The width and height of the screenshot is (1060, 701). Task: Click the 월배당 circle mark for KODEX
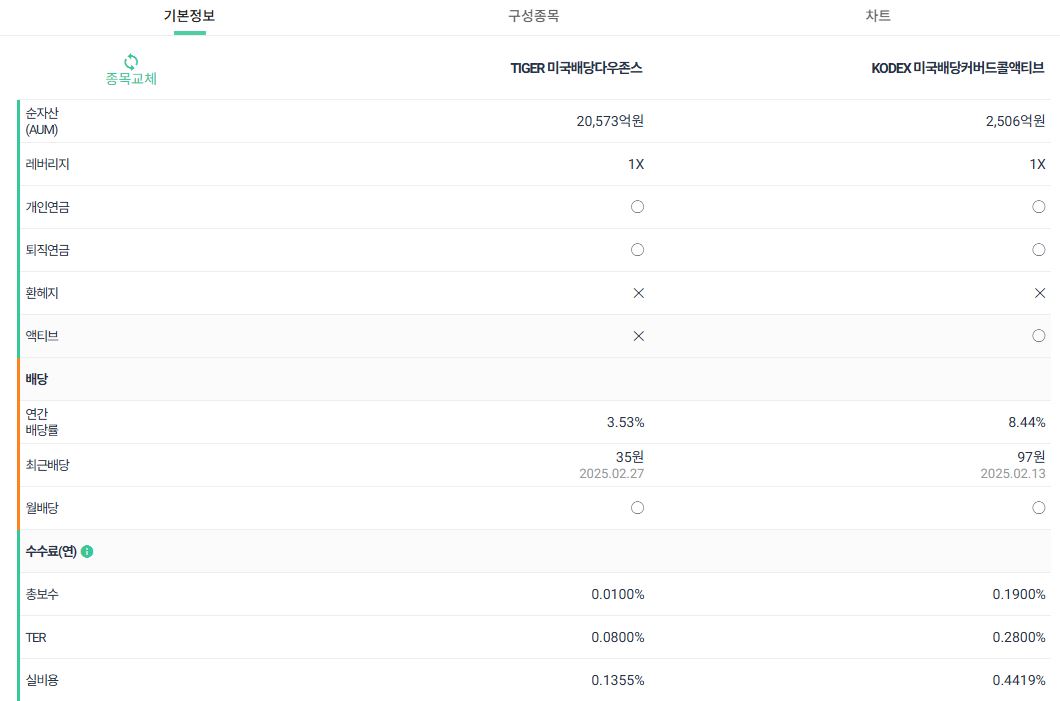1039,508
